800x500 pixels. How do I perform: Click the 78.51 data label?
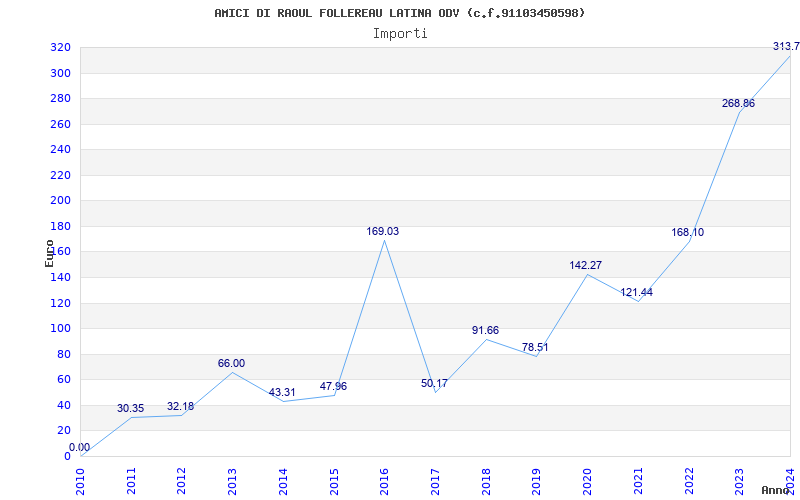535,347
